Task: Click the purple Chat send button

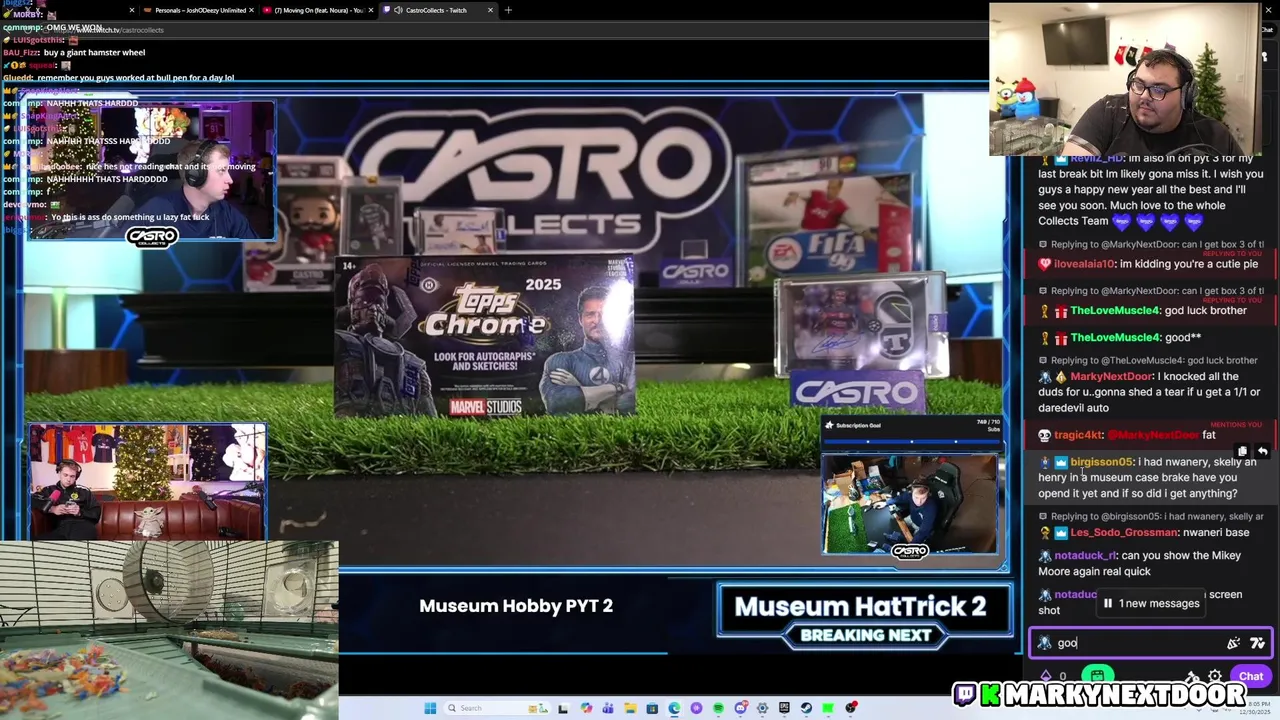Action: (x=1251, y=676)
